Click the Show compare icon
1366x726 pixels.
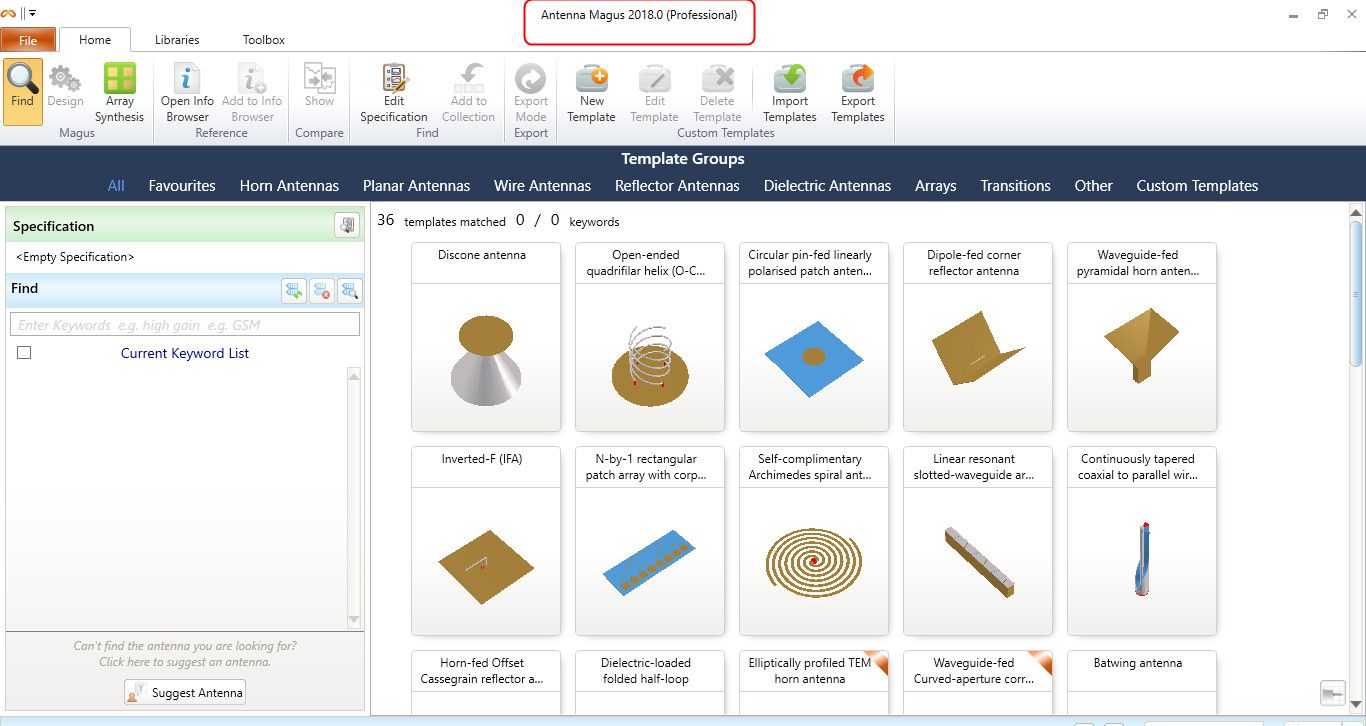click(320, 79)
